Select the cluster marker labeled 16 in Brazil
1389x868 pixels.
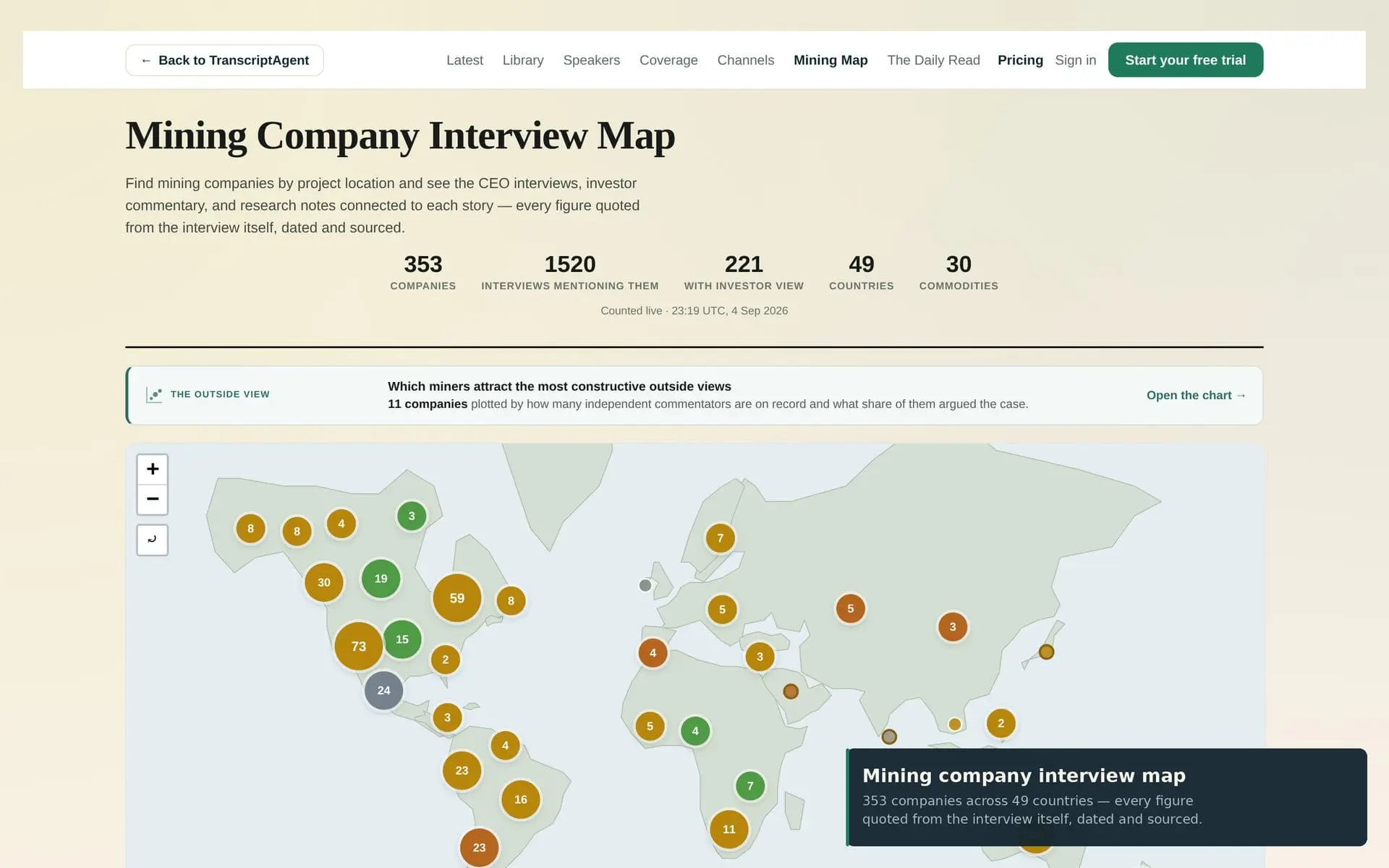pos(521,799)
